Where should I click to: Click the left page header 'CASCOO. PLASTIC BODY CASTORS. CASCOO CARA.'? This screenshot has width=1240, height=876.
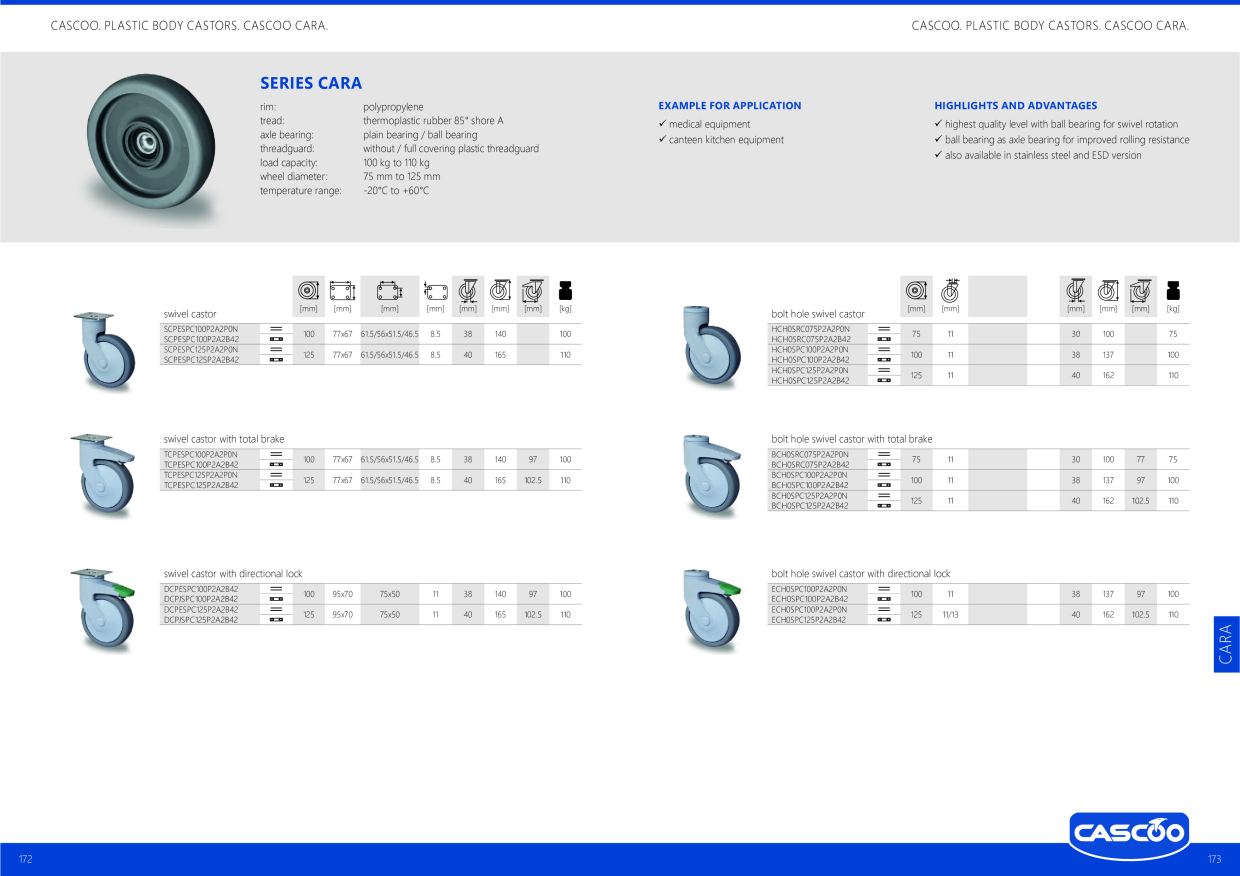click(x=189, y=25)
